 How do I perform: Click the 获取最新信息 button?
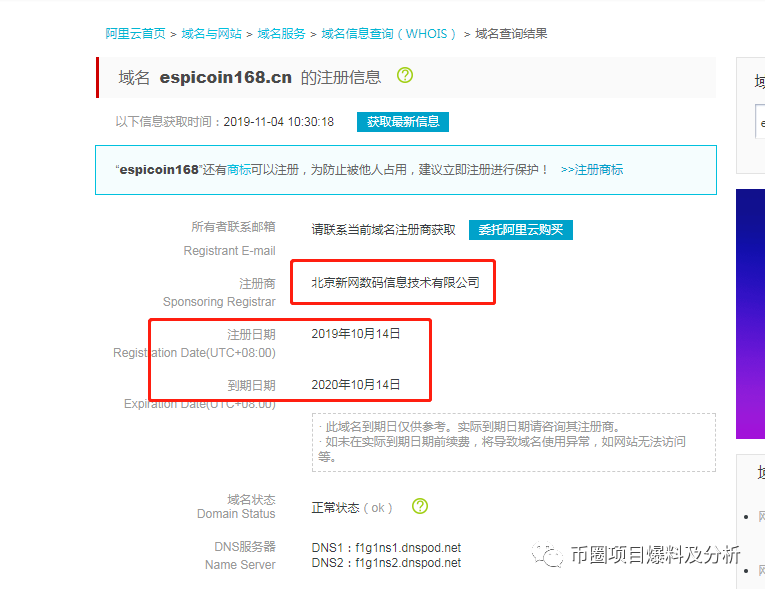403,122
